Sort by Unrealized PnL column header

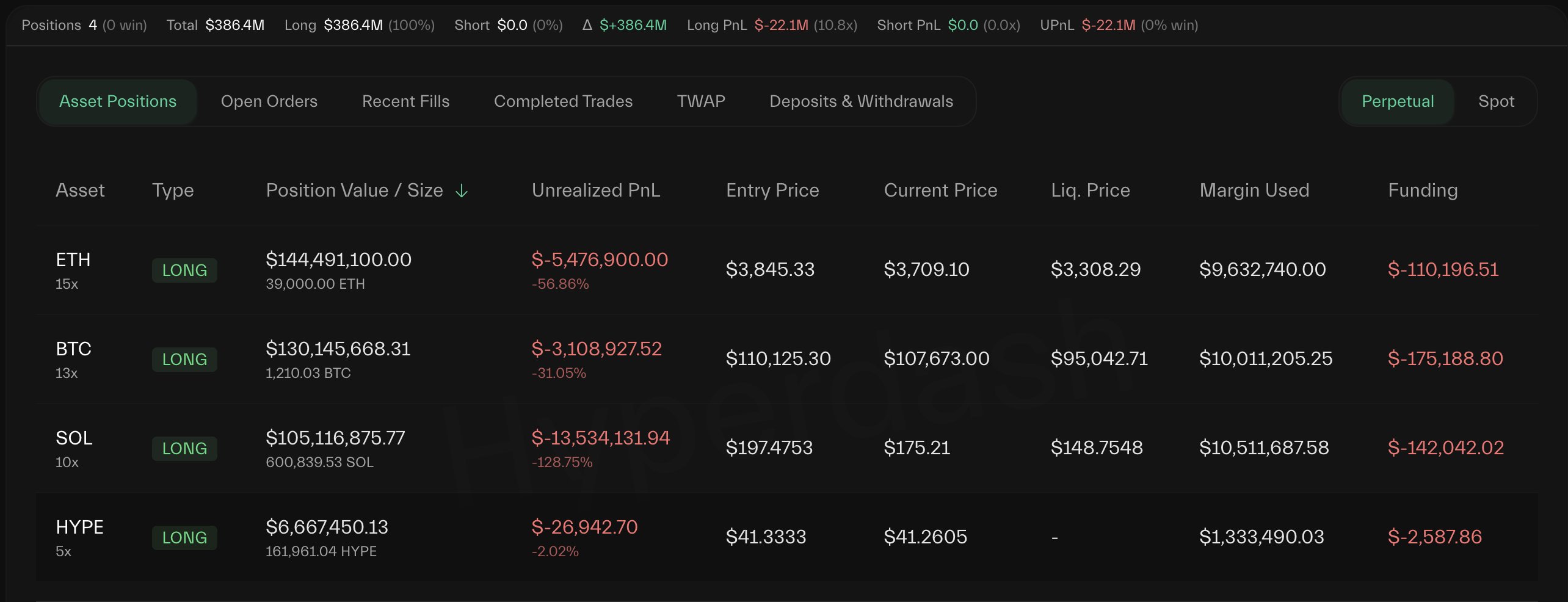coord(596,190)
